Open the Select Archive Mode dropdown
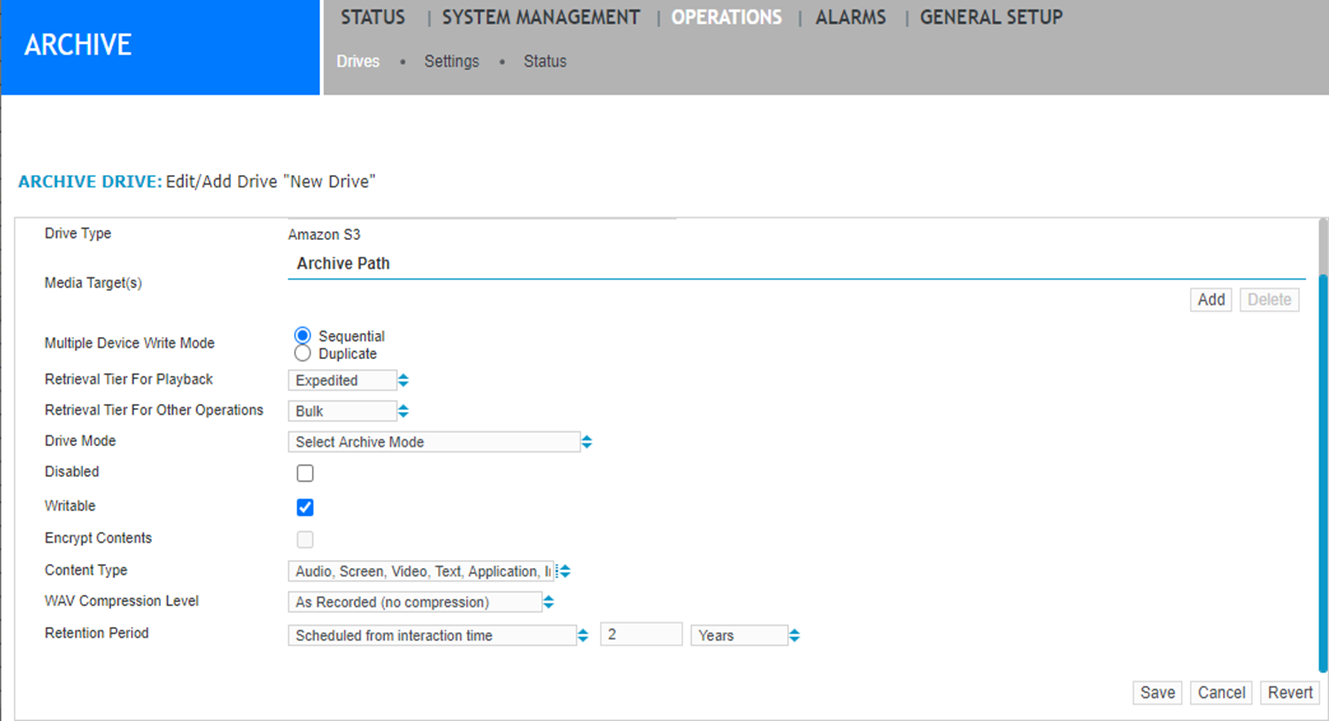The width and height of the screenshot is (1329, 721). pos(435,440)
